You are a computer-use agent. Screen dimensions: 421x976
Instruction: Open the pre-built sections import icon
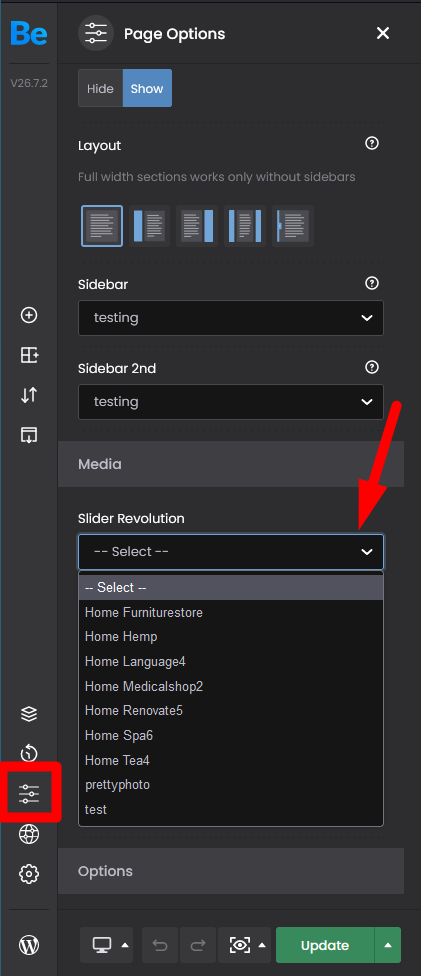pos(29,435)
